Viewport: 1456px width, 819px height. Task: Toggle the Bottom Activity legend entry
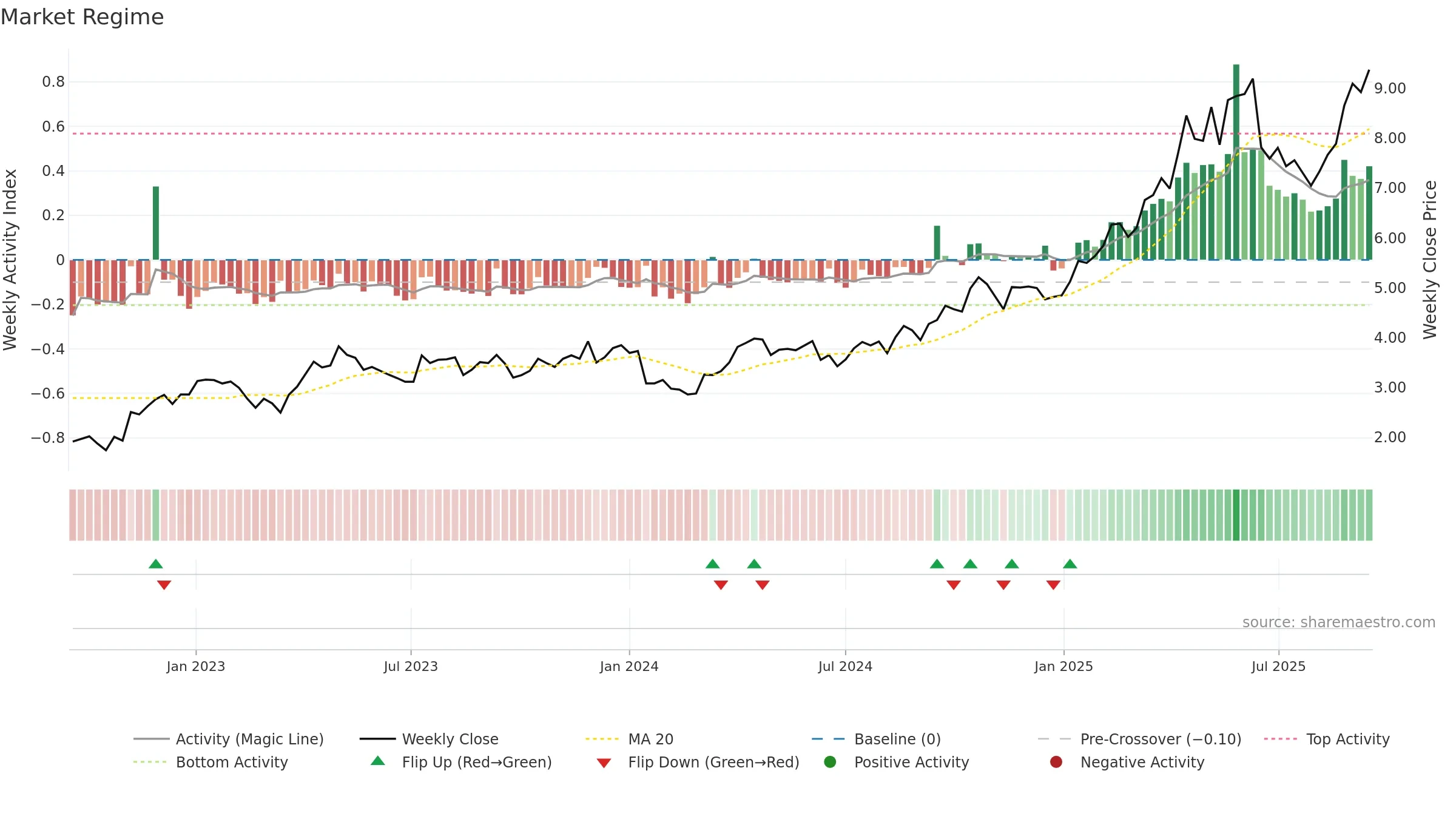[x=211, y=762]
